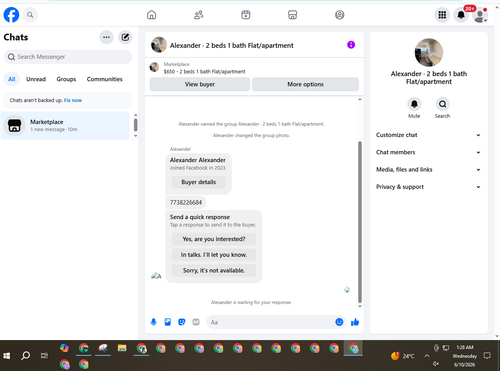Send quick response Yes, are you interested?
The height and width of the screenshot is (371, 500).
[x=214, y=239]
